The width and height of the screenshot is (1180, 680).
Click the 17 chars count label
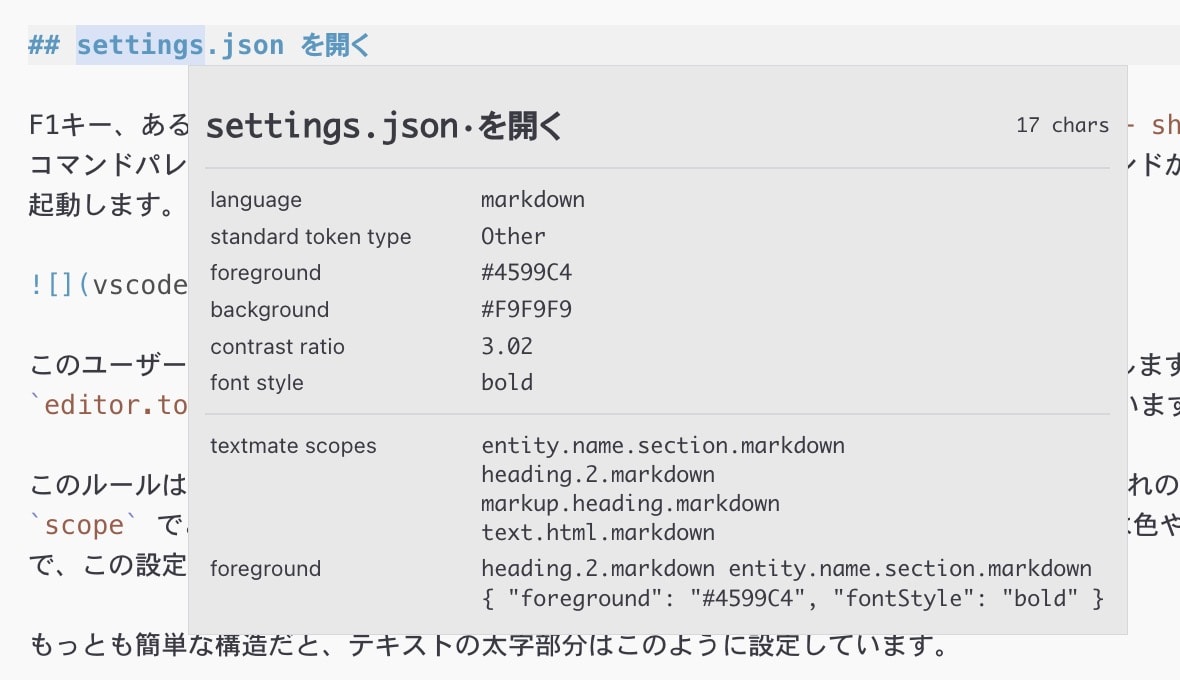[1062, 126]
